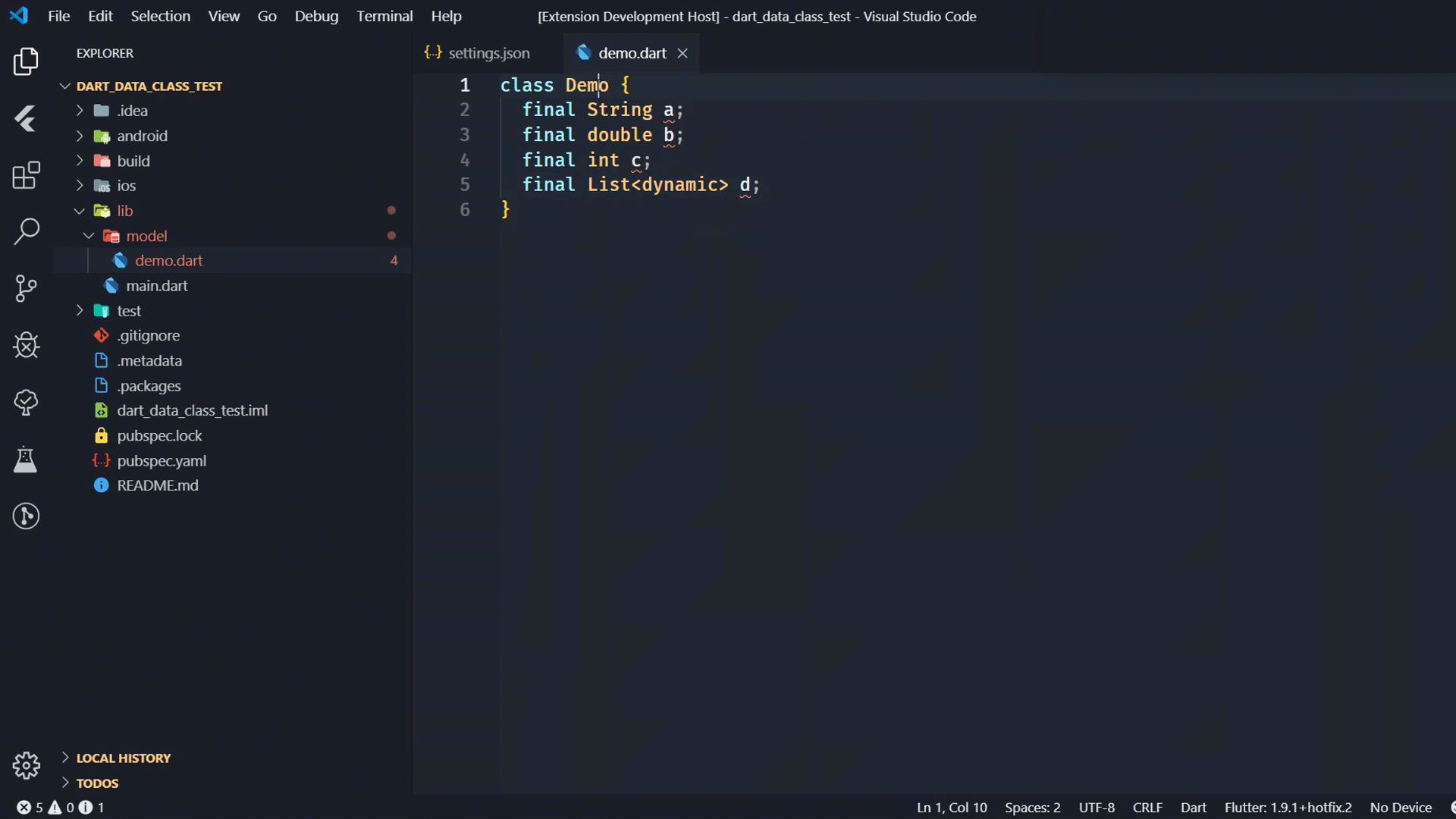1456x819 pixels.
Task: Click No Device in status bar
Action: click(x=1399, y=807)
